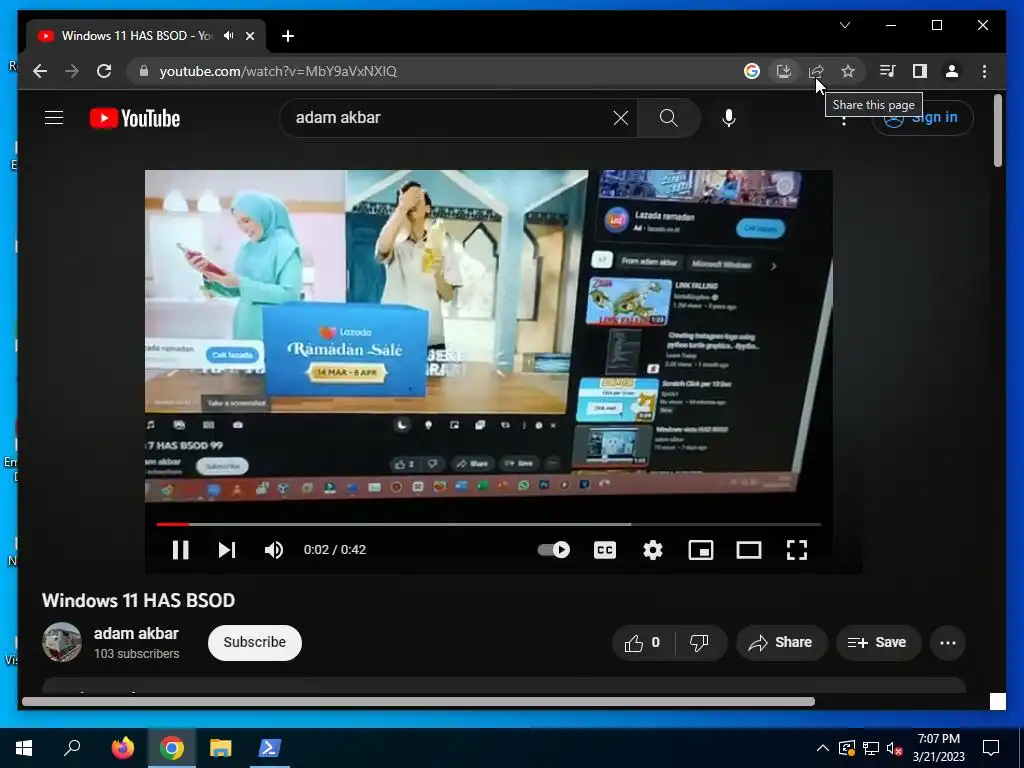Click the browser forward arrow
The width and height of the screenshot is (1024, 768).
(x=72, y=71)
